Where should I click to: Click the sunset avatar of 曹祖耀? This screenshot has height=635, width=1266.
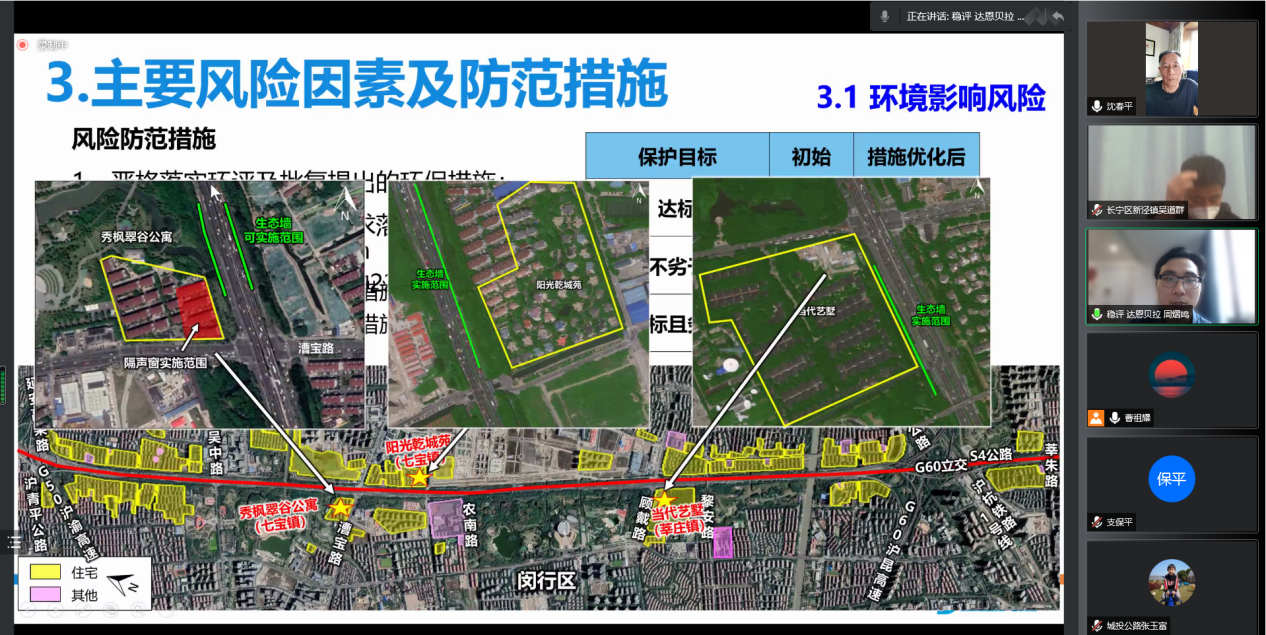[1171, 375]
